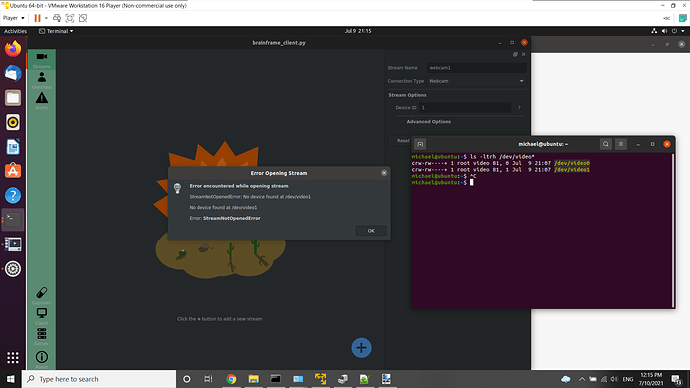Click into the Stream Name field
The height and width of the screenshot is (388, 690).
coord(477,68)
